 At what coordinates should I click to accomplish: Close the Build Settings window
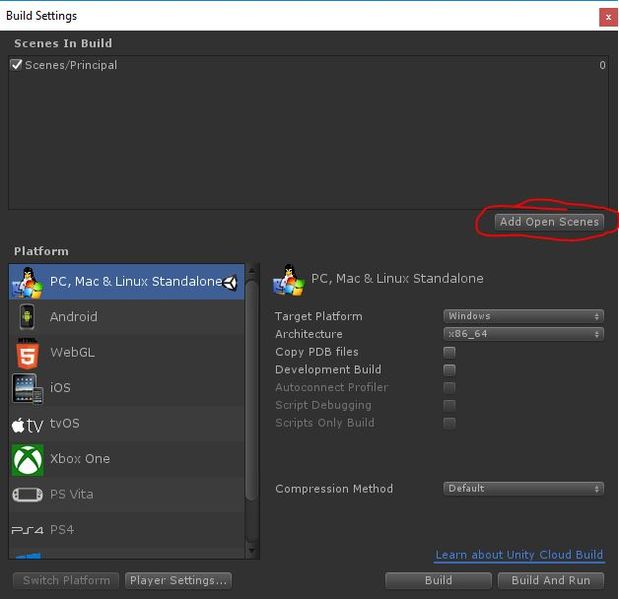click(x=608, y=17)
